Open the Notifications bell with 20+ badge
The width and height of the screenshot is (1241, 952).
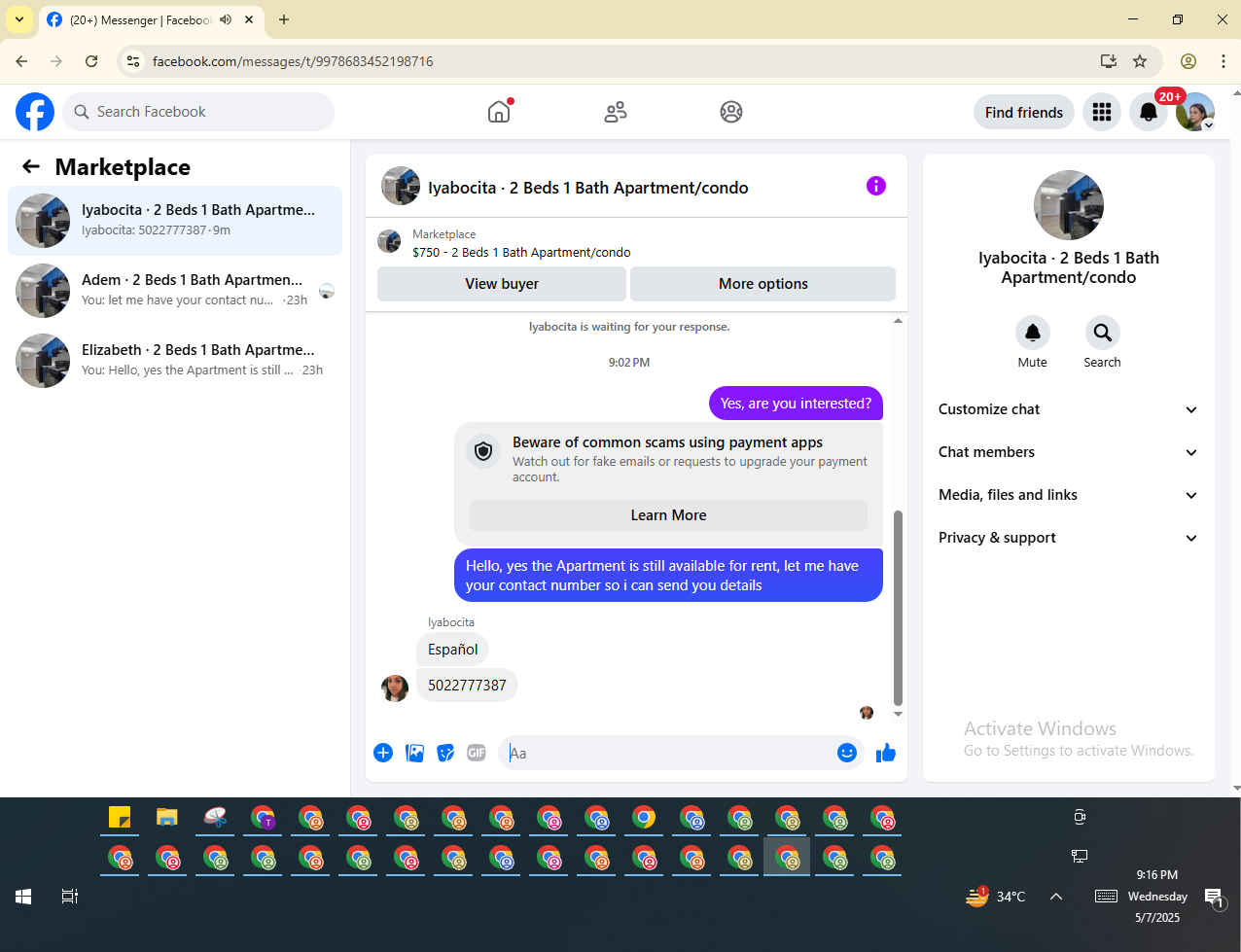click(x=1149, y=112)
